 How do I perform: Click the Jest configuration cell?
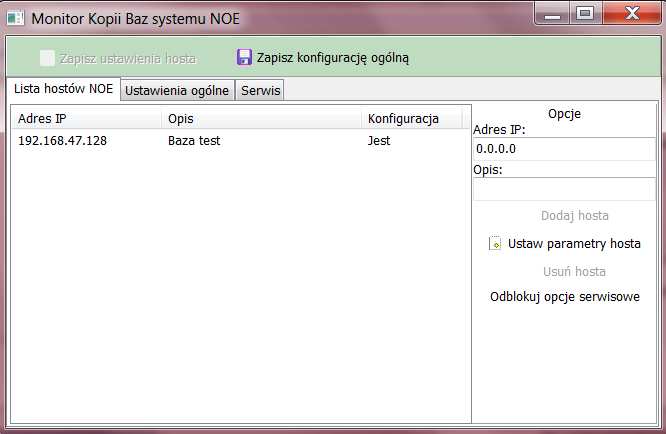tap(378, 141)
